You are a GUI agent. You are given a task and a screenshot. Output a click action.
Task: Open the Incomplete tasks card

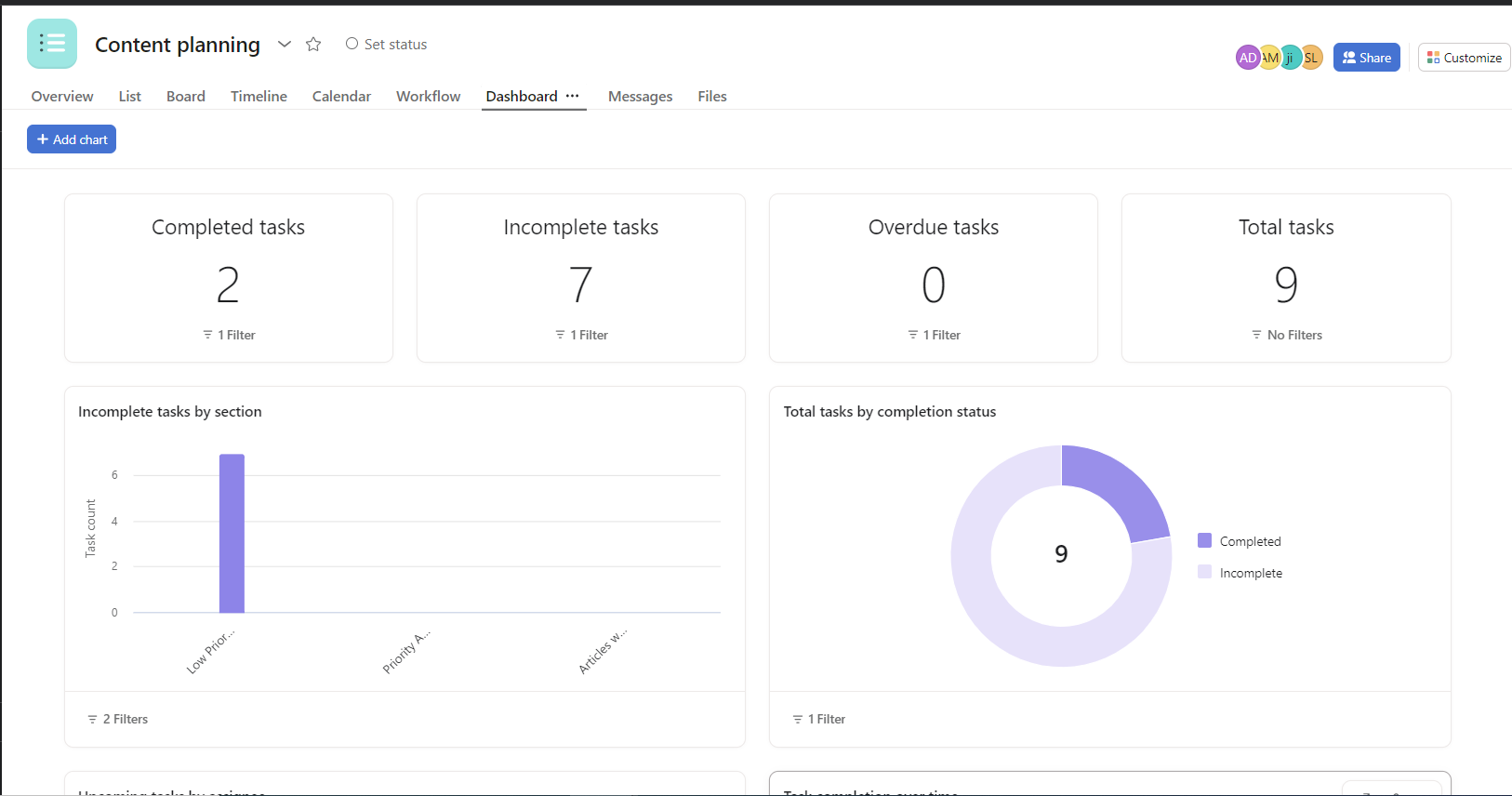click(581, 278)
